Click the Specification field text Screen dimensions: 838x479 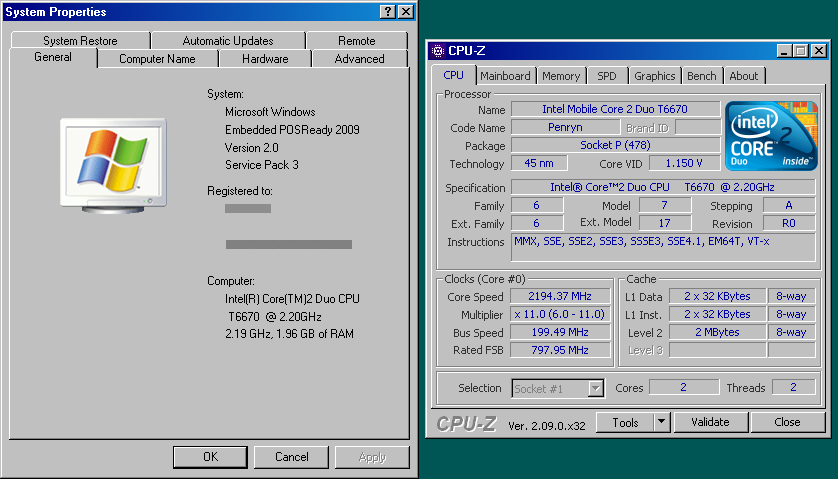pyautogui.click(x=663, y=187)
